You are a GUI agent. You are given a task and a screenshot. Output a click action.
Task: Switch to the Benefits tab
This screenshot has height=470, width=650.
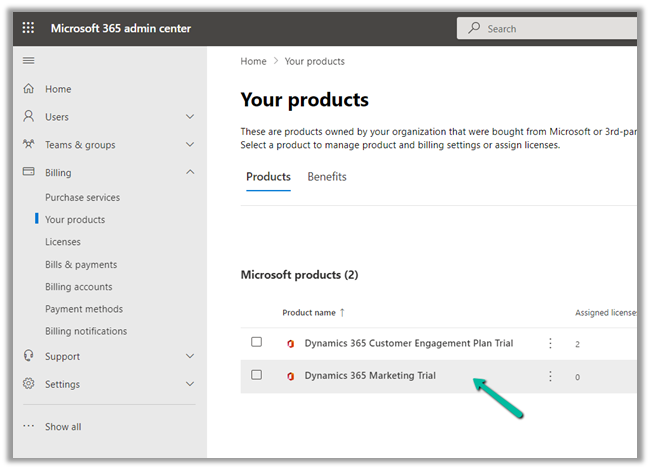click(x=327, y=177)
